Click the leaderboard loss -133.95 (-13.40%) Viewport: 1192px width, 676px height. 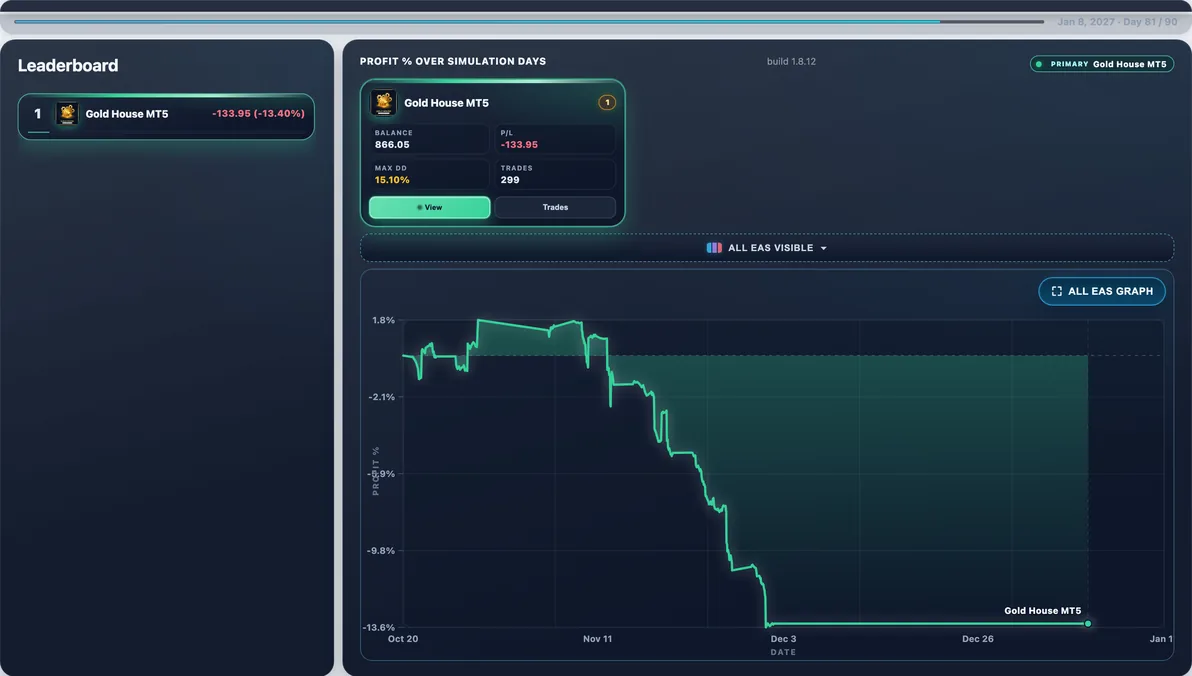click(258, 113)
